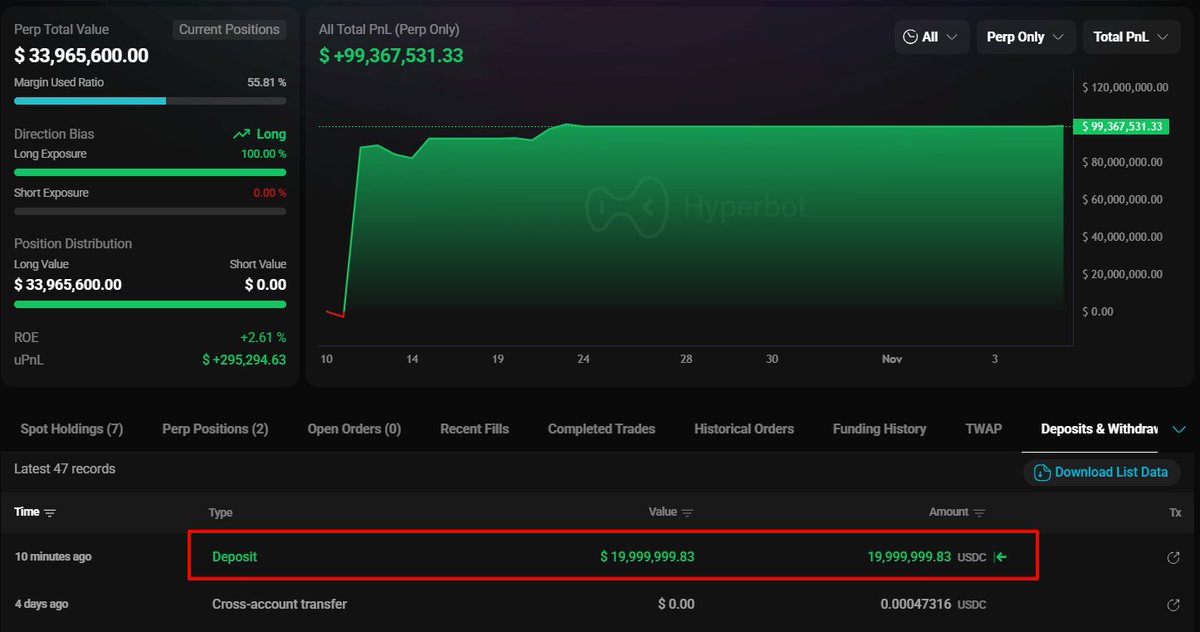Toggle the Current Positions button

(229, 30)
